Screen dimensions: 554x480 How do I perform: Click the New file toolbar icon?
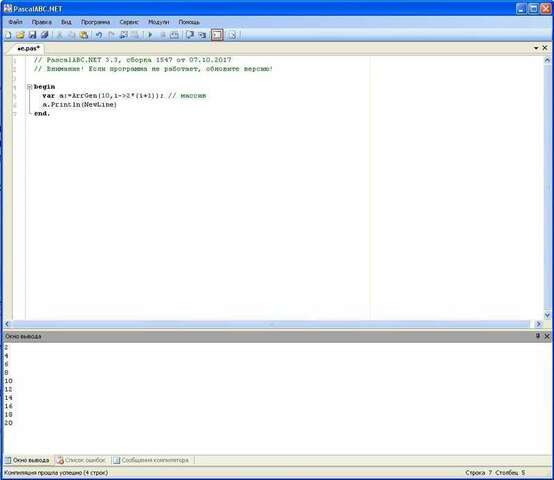[8, 35]
